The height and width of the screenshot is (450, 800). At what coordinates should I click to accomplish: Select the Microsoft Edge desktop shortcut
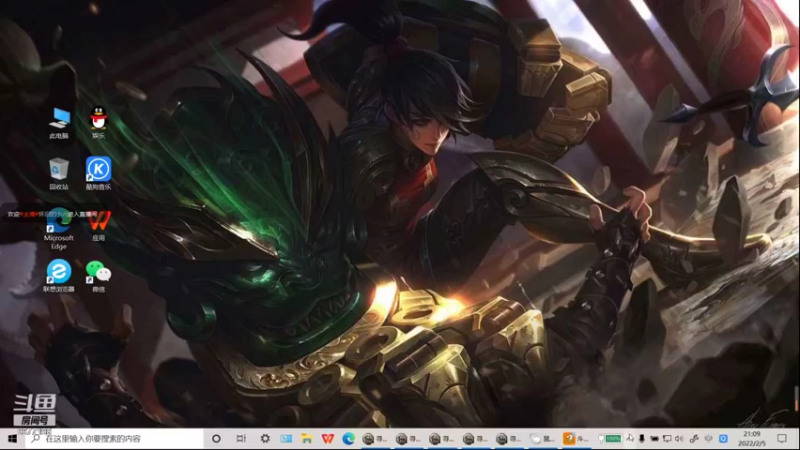click(x=59, y=229)
